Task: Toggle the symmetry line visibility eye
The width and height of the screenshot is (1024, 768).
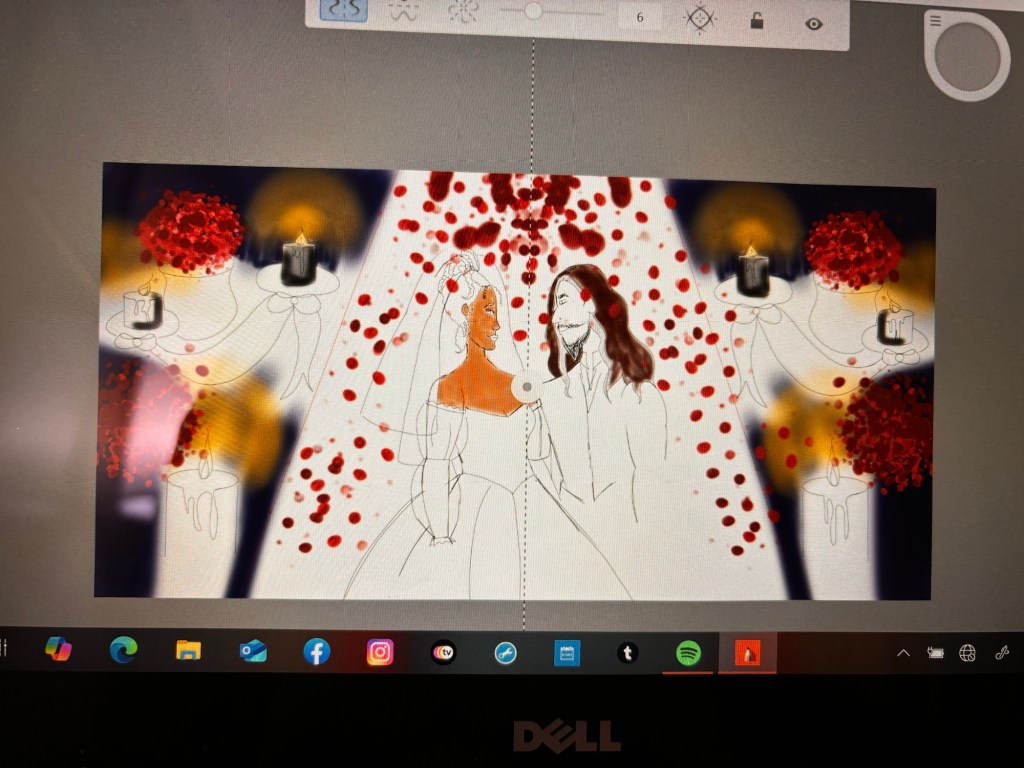Action: [x=814, y=24]
